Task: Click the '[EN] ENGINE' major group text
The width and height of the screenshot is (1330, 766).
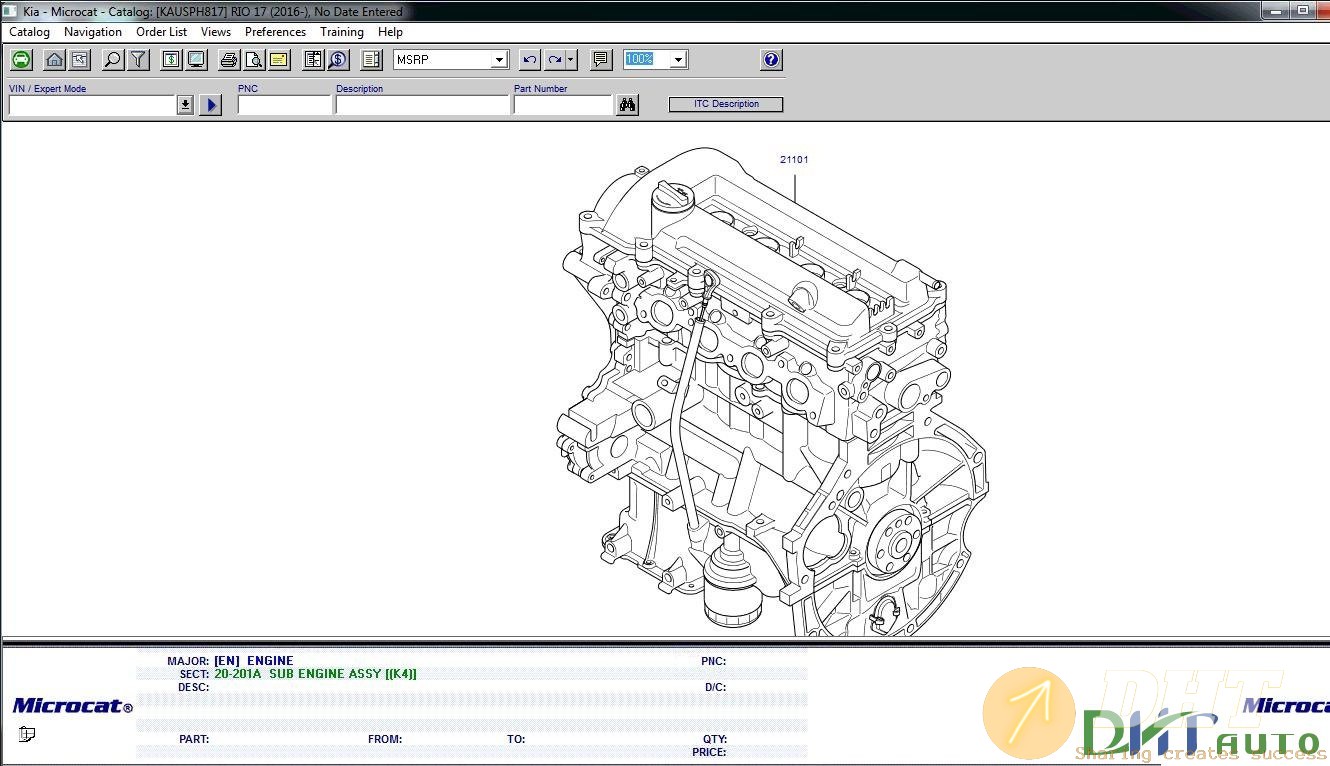Action: pyautogui.click(x=254, y=661)
